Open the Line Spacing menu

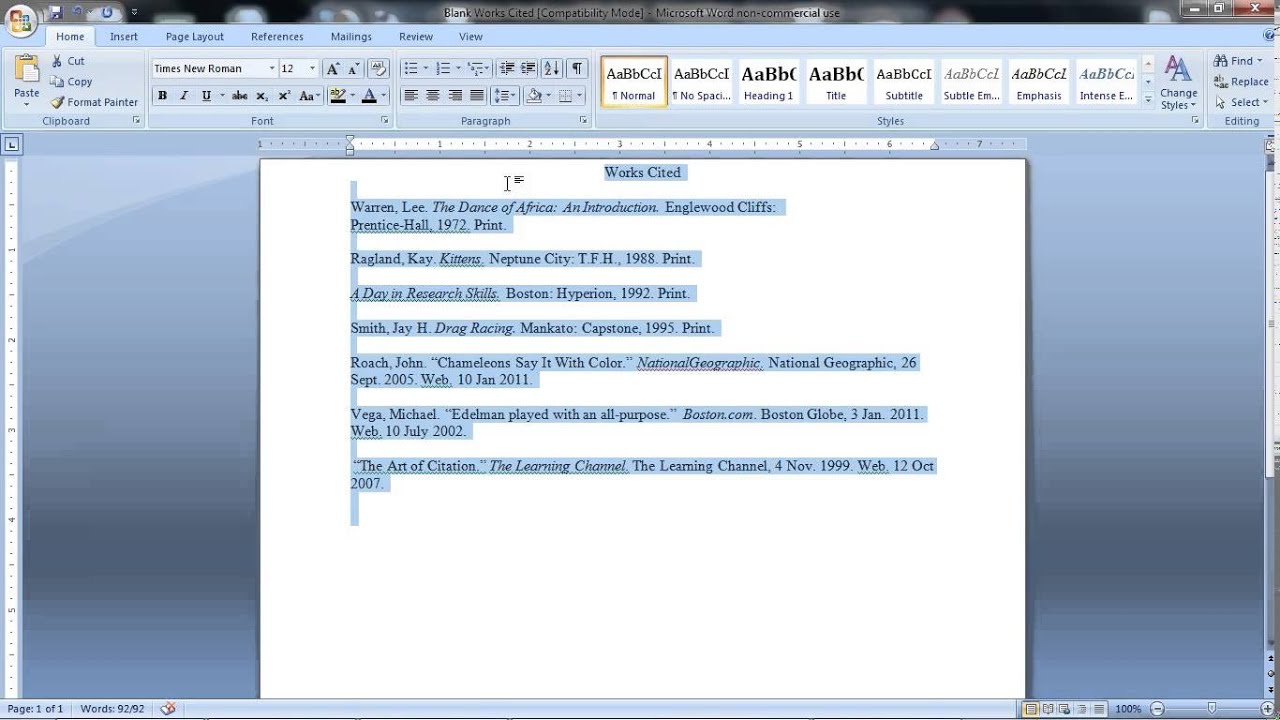(x=505, y=96)
